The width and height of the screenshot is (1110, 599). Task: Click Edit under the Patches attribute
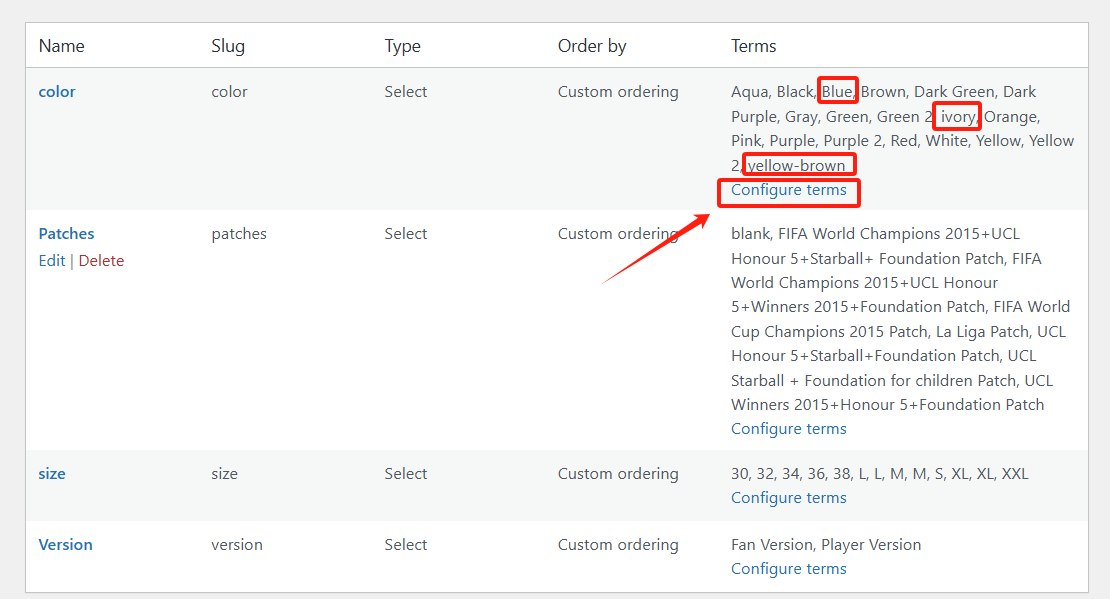tap(51, 260)
